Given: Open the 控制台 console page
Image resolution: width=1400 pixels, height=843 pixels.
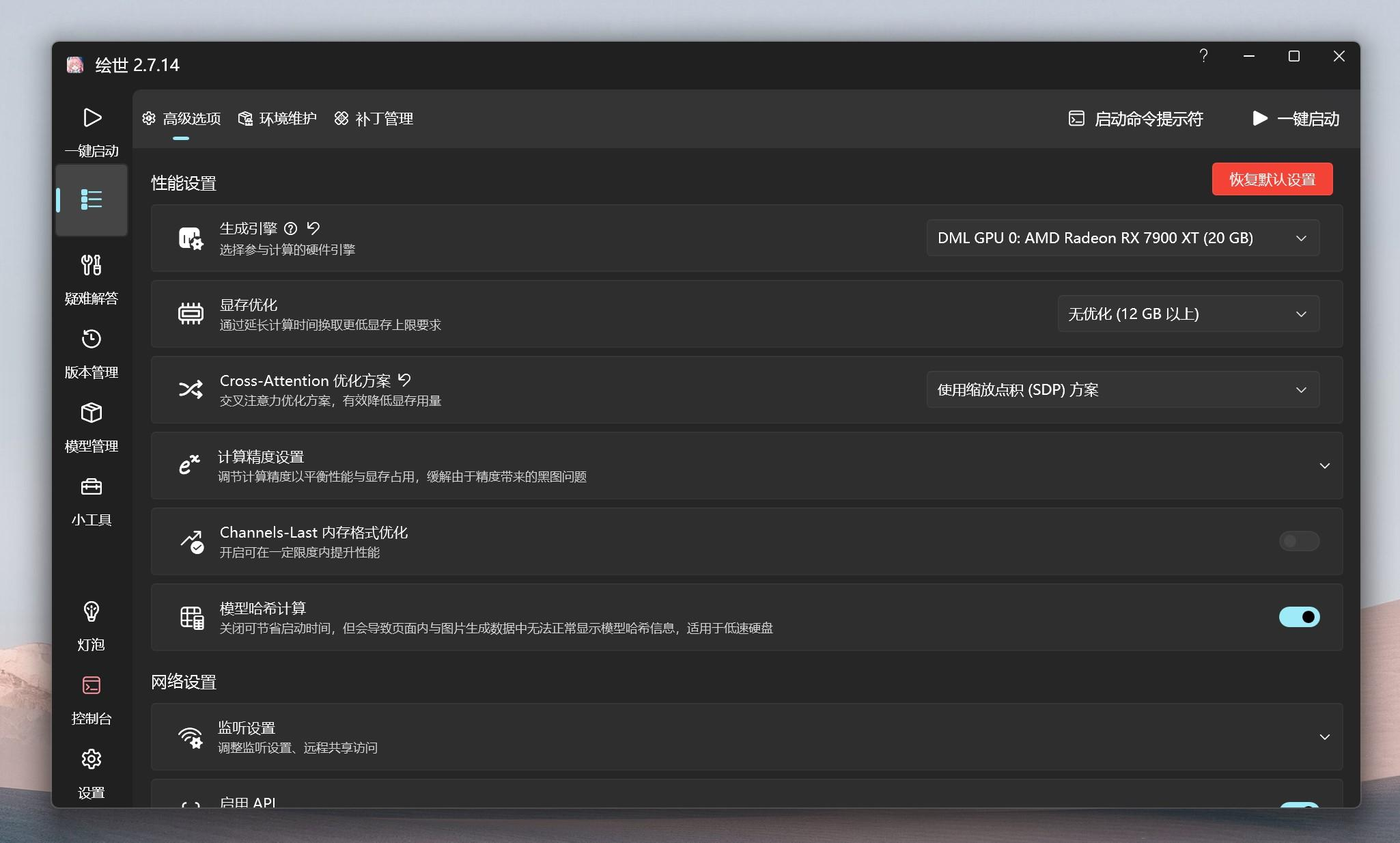Looking at the screenshot, I should click(x=92, y=699).
